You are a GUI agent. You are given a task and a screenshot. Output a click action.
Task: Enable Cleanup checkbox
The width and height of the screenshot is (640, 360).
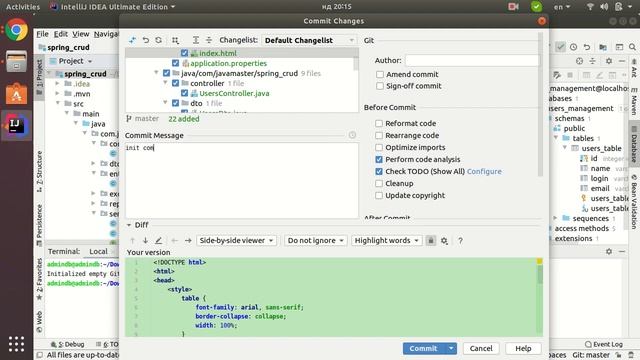point(379,184)
